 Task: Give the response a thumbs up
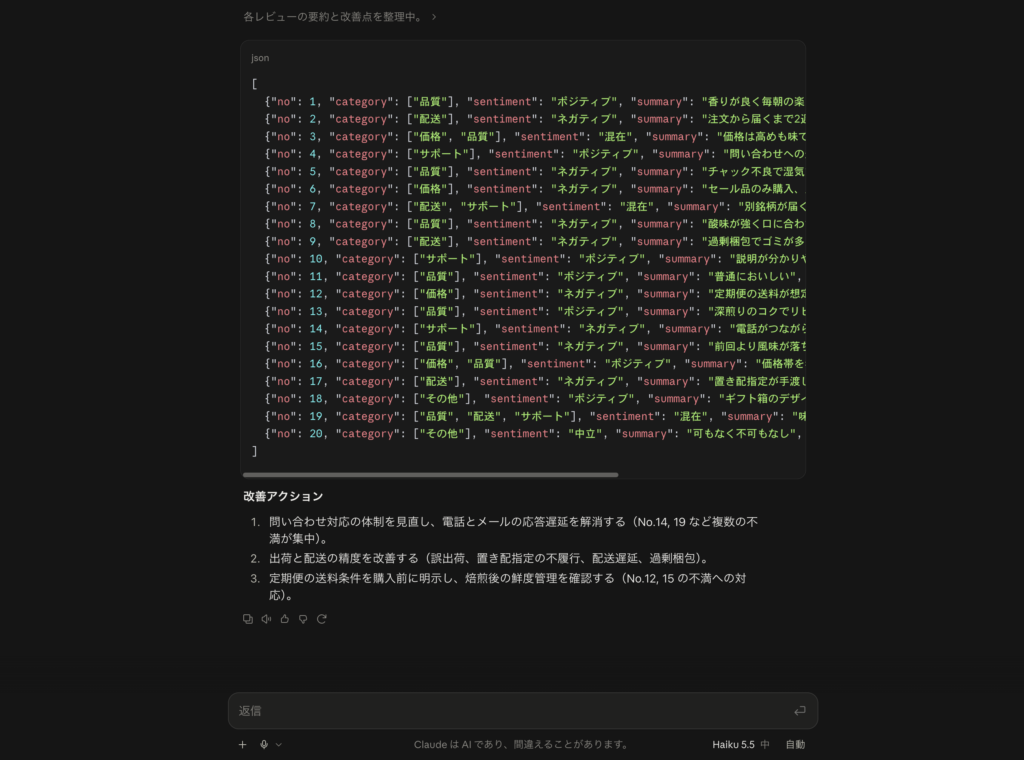pyautogui.click(x=285, y=619)
